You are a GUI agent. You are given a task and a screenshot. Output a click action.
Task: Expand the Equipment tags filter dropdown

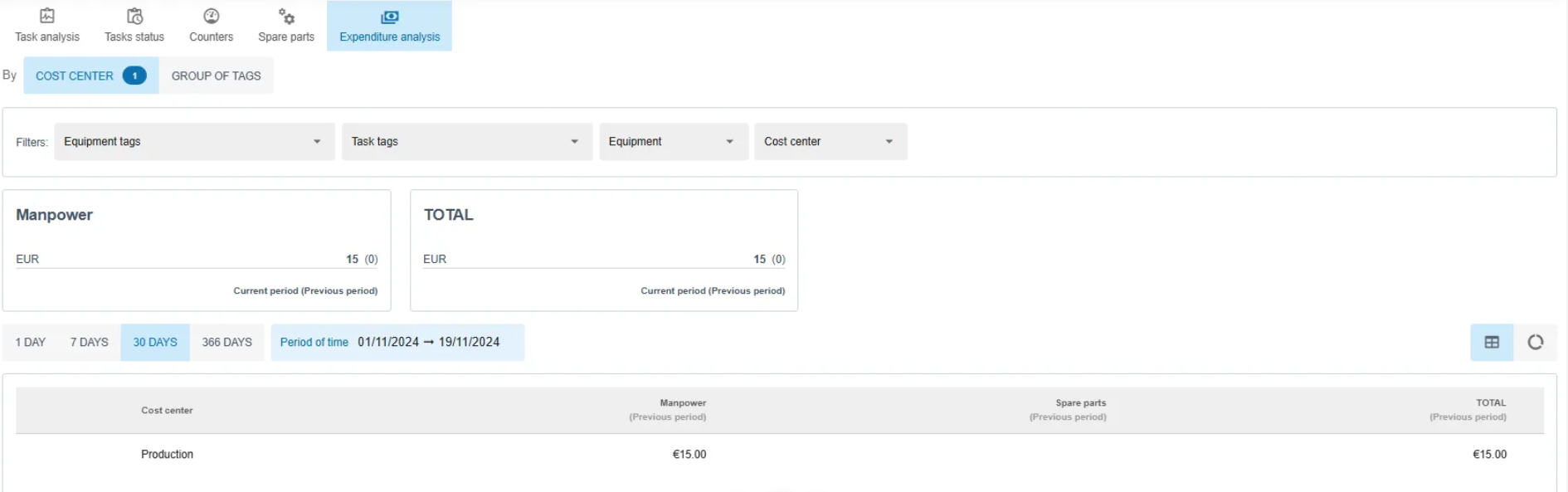pos(195,142)
